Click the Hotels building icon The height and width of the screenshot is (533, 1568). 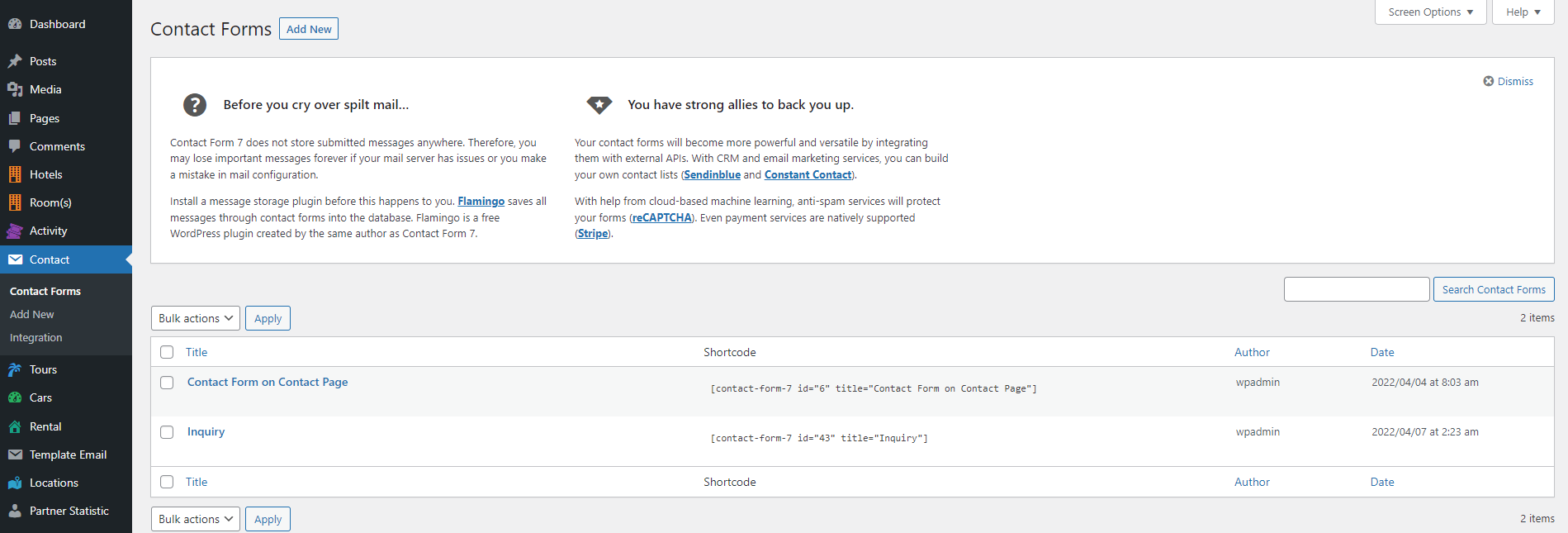(x=15, y=174)
